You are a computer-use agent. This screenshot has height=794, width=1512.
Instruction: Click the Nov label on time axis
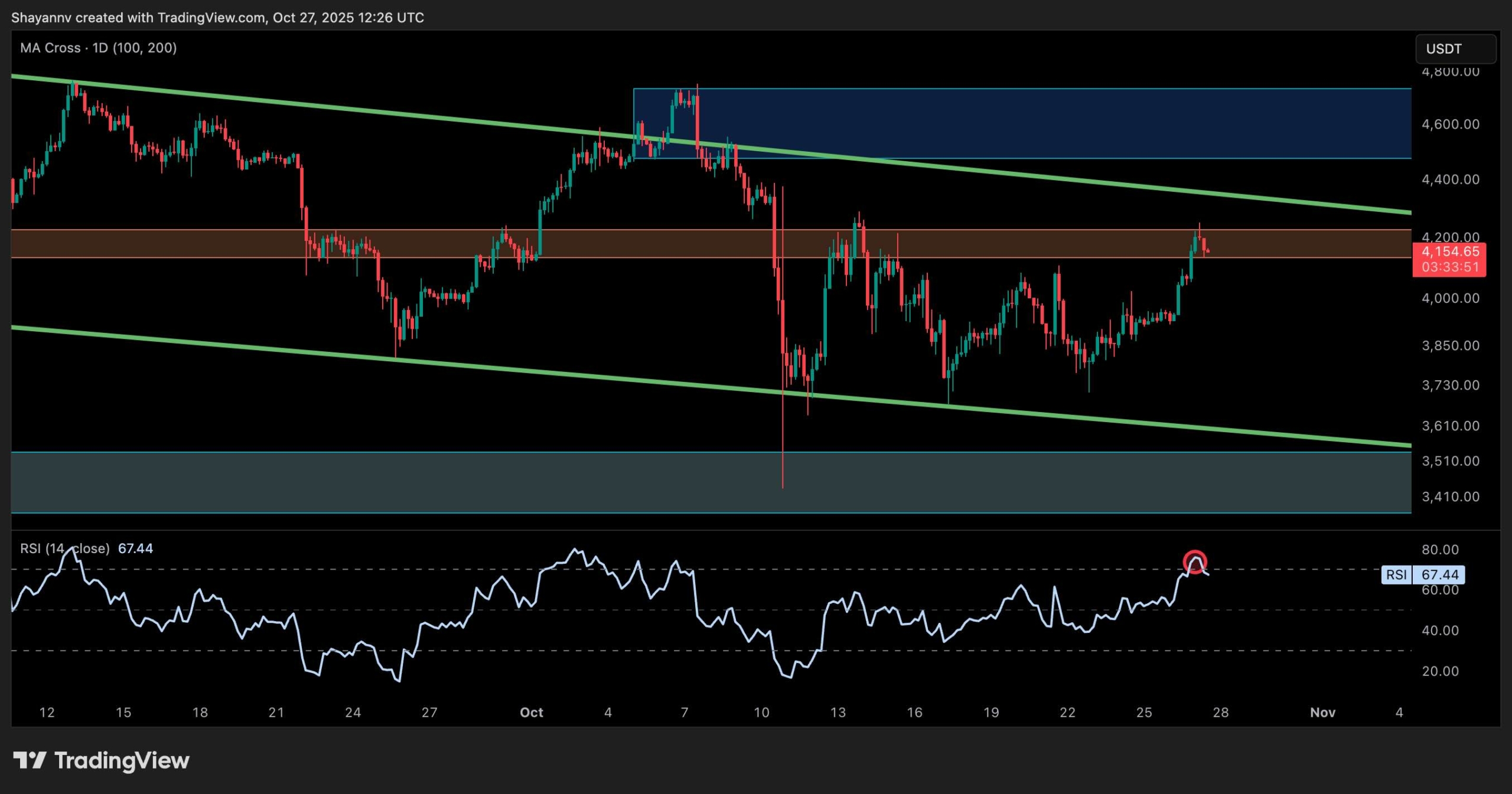pos(1322,713)
